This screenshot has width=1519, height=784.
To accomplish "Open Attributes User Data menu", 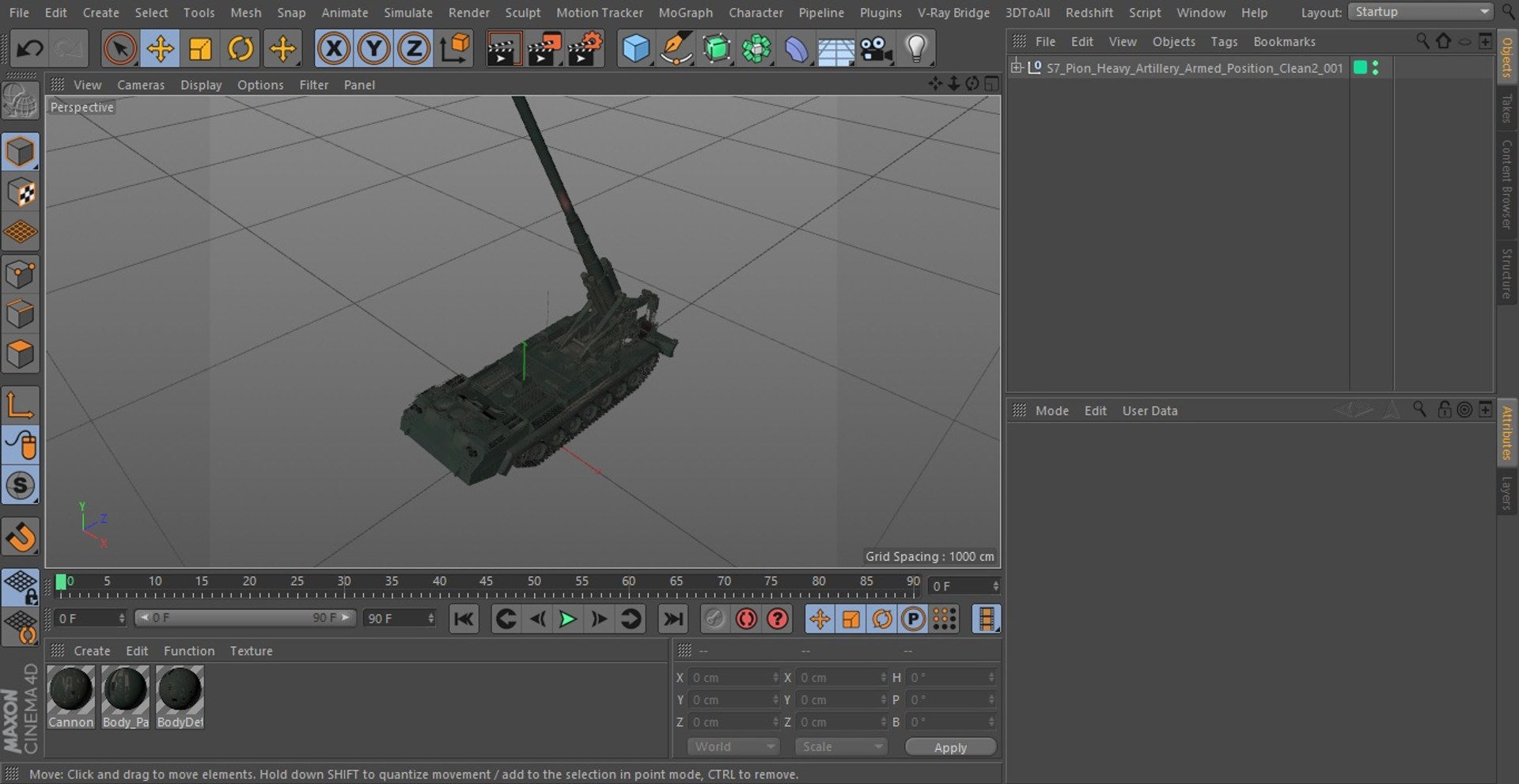I will tap(1150, 411).
